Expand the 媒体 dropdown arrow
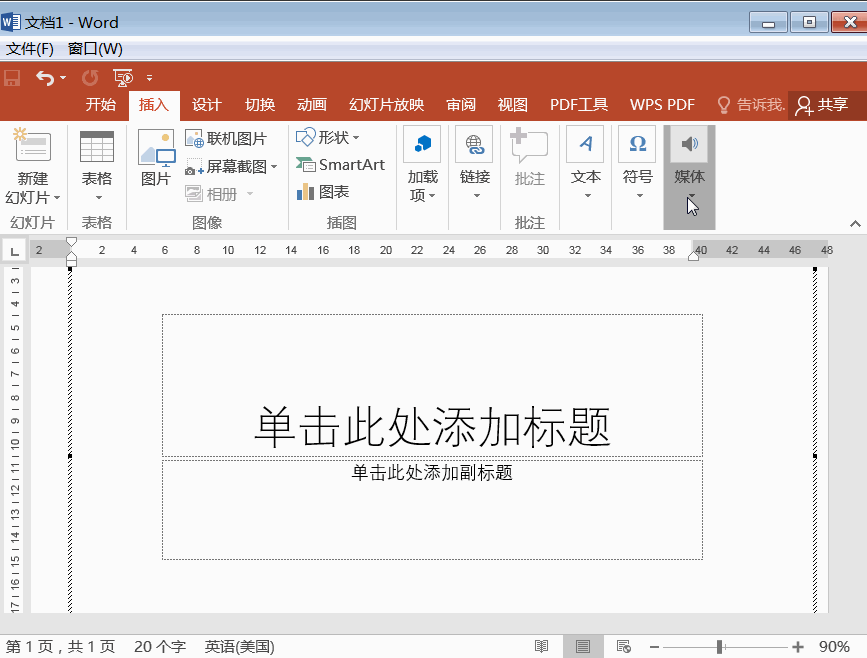The height and width of the screenshot is (658, 867). pyautogui.click(x=691, y=195)
